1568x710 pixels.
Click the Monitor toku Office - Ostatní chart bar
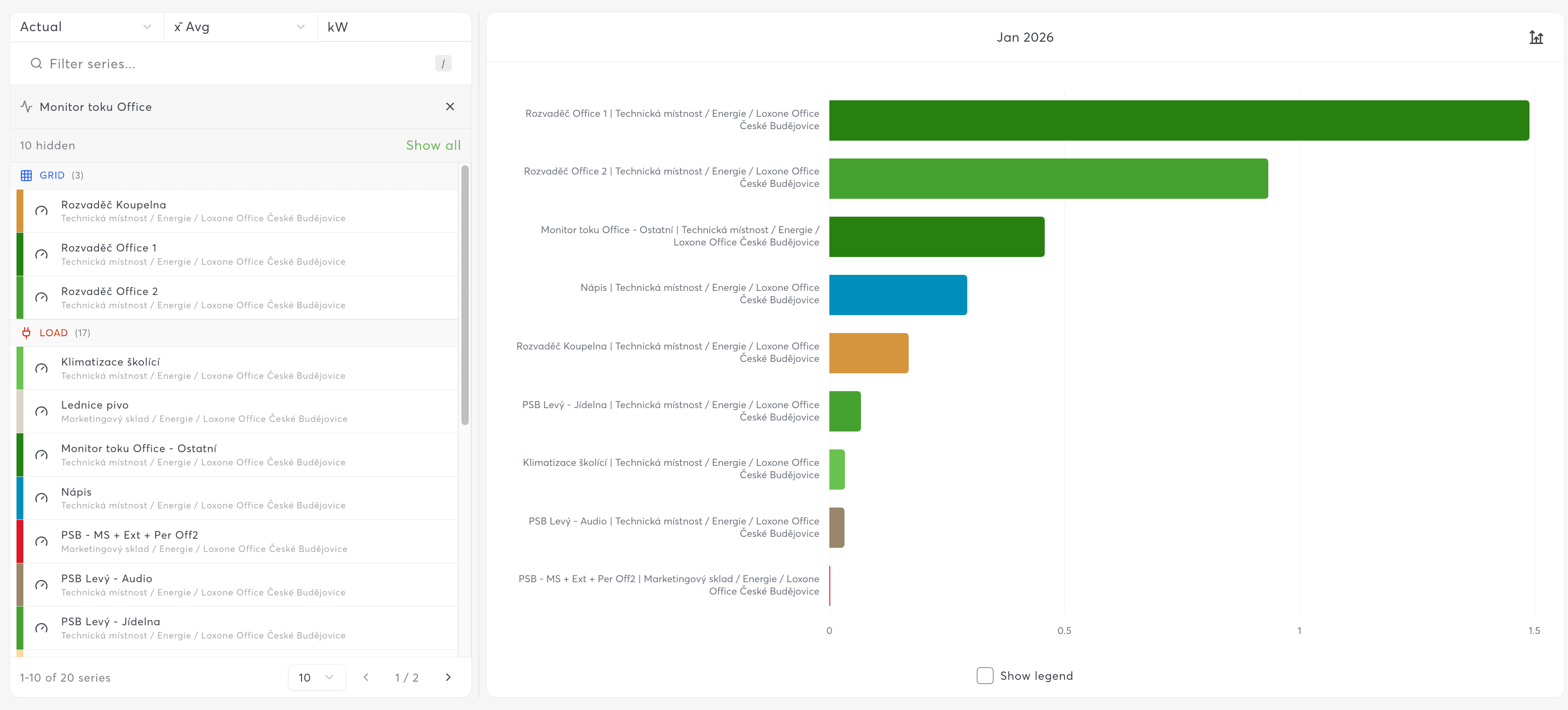point(936,237)
